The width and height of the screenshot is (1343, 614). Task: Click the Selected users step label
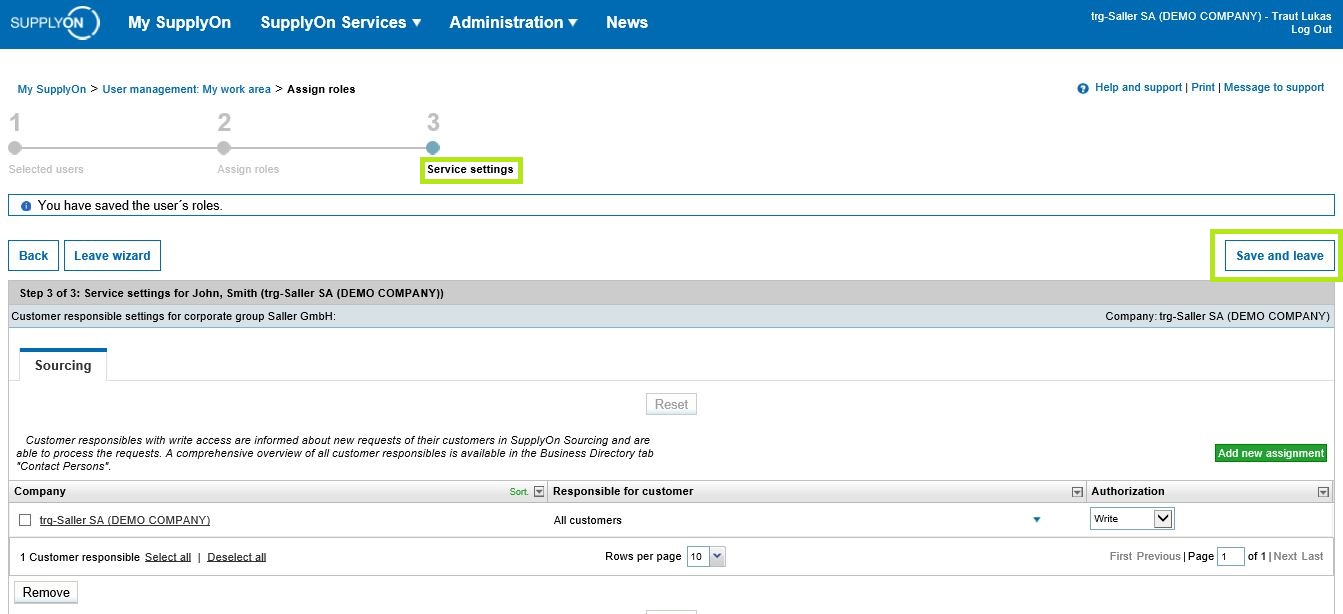[46, 169]
